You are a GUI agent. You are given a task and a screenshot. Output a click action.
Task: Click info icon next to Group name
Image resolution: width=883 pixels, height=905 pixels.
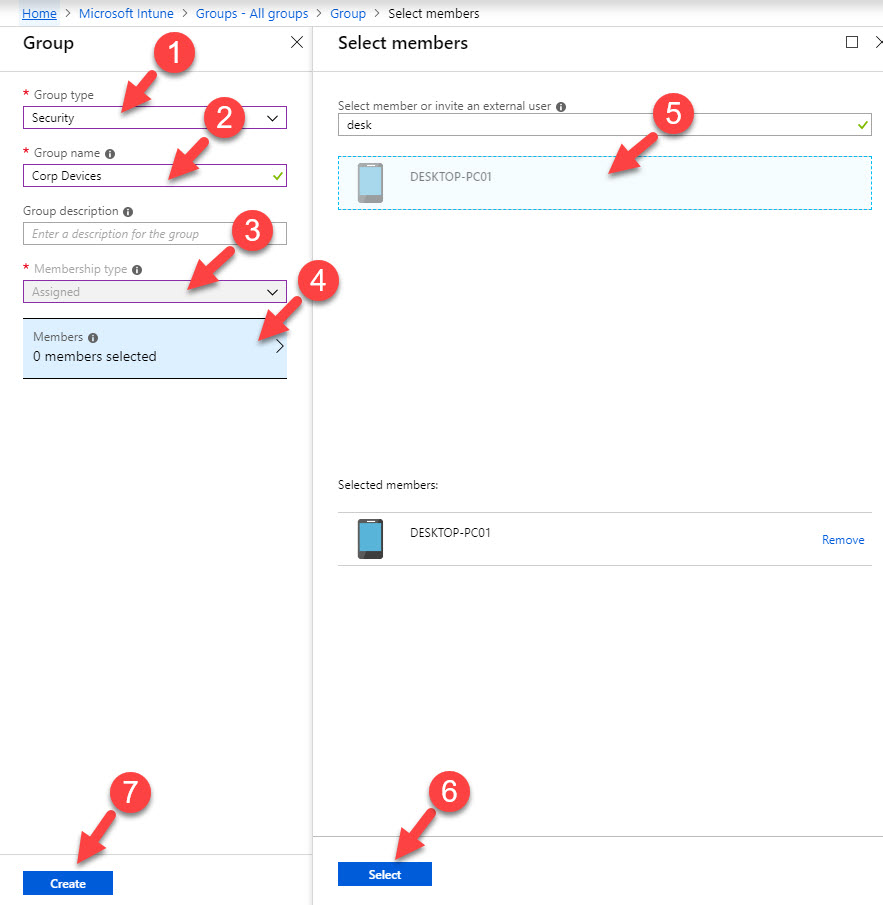(x=110, y=154)
